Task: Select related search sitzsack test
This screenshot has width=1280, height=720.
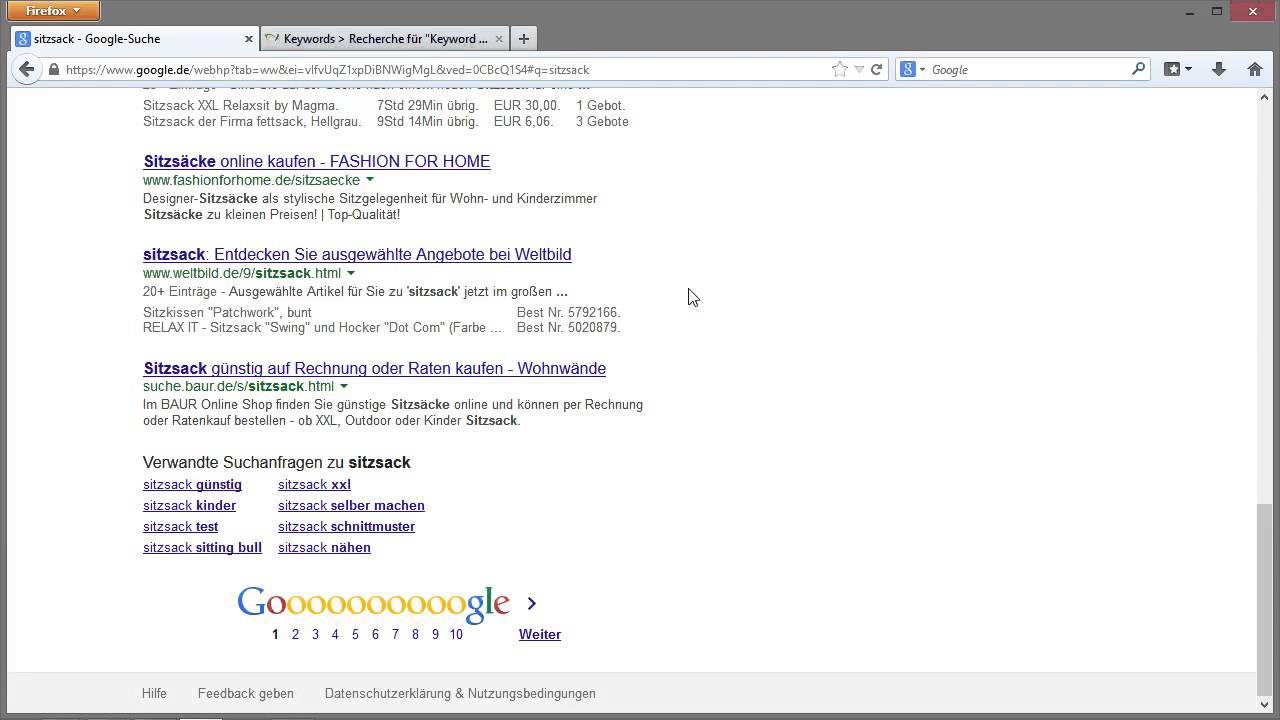Action: pos(180,526)
